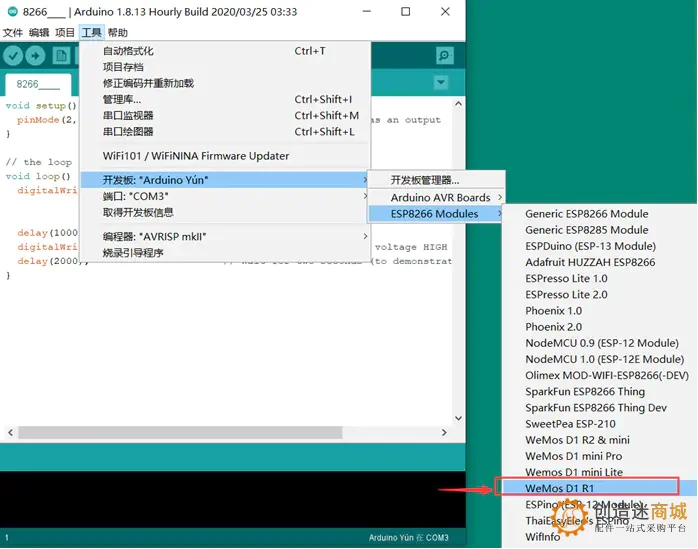This screenshot has height=549, width=698.
Task: Choose SparkFun ESP8266 Thing Dev
Action: point(599,407)
